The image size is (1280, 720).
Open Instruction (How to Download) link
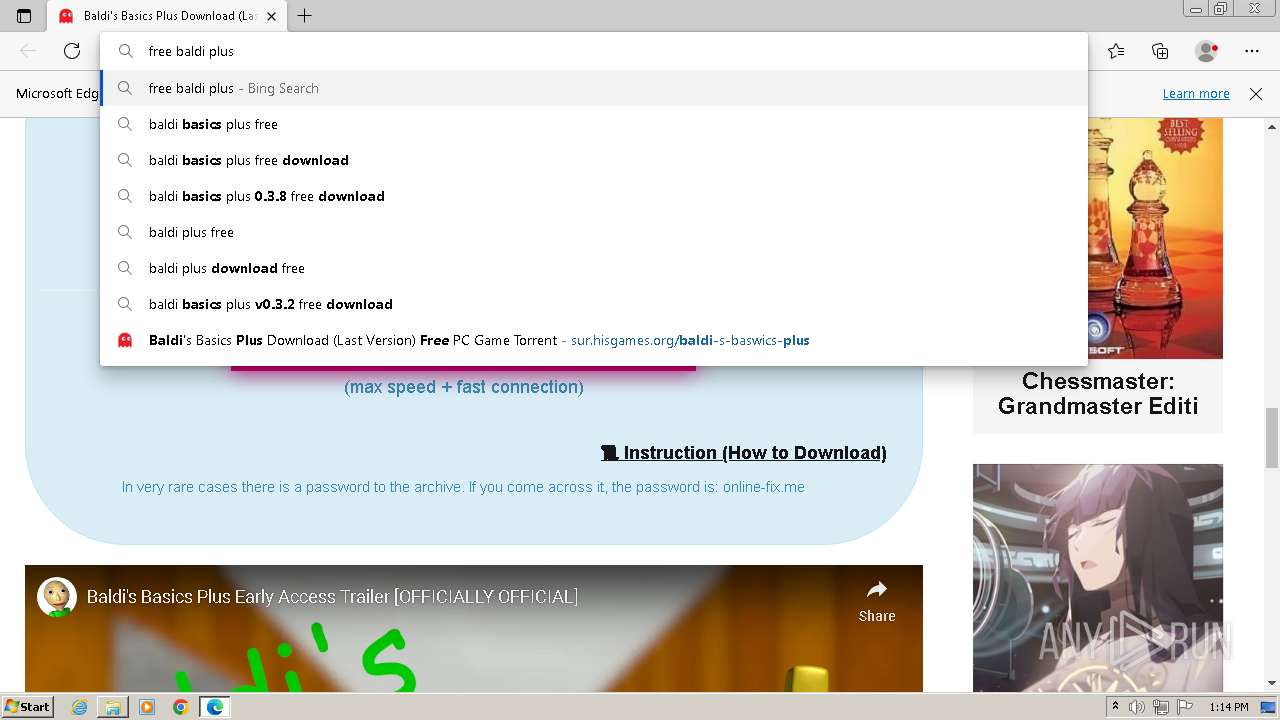(744, 453)
